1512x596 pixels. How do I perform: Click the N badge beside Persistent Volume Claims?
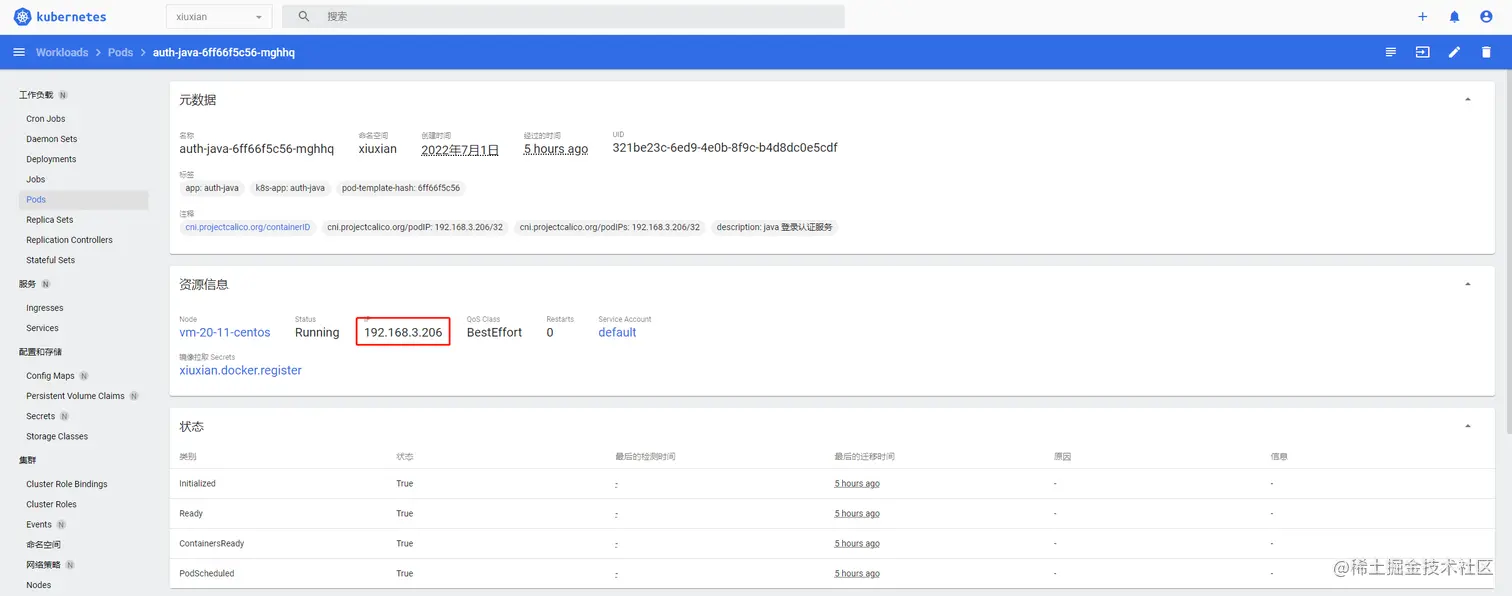(x=134, y=396)
